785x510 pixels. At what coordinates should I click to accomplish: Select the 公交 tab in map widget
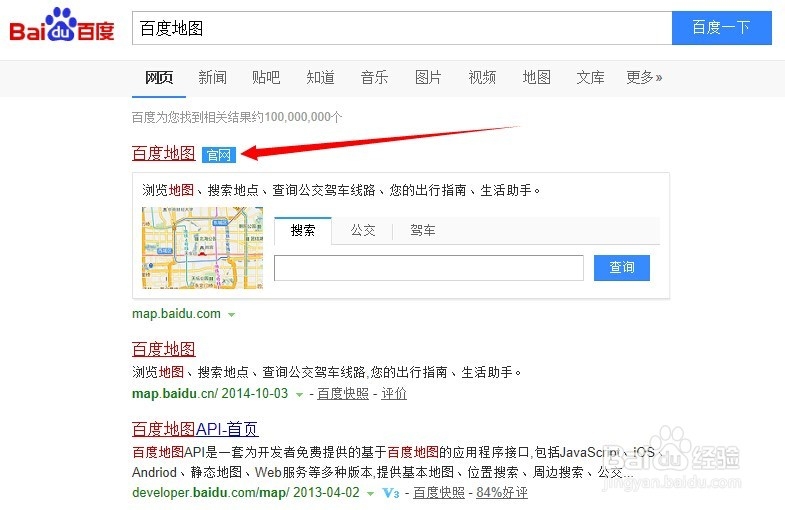pyautogui.click(x=362, y=230)
